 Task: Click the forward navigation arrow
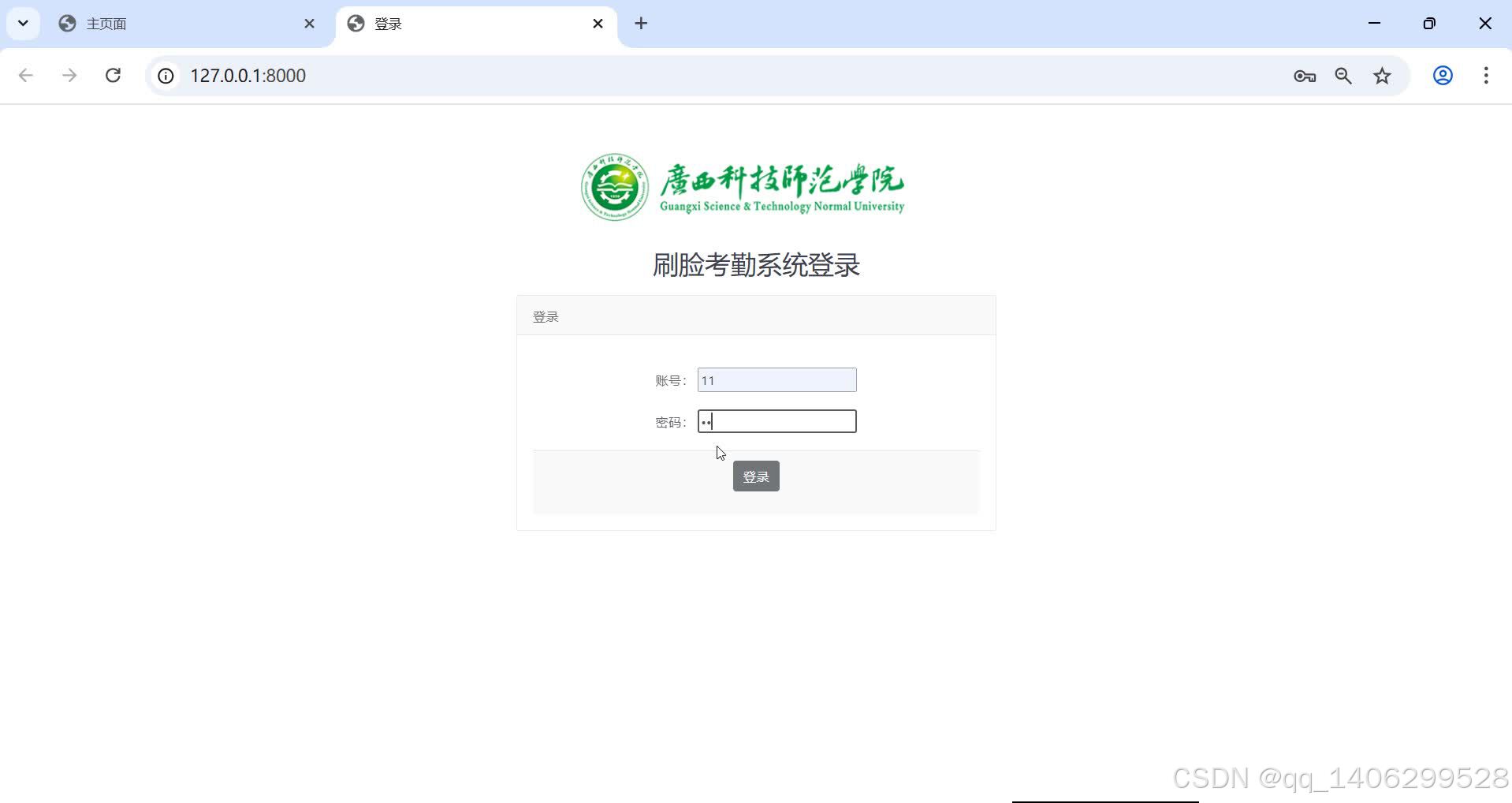69,76
